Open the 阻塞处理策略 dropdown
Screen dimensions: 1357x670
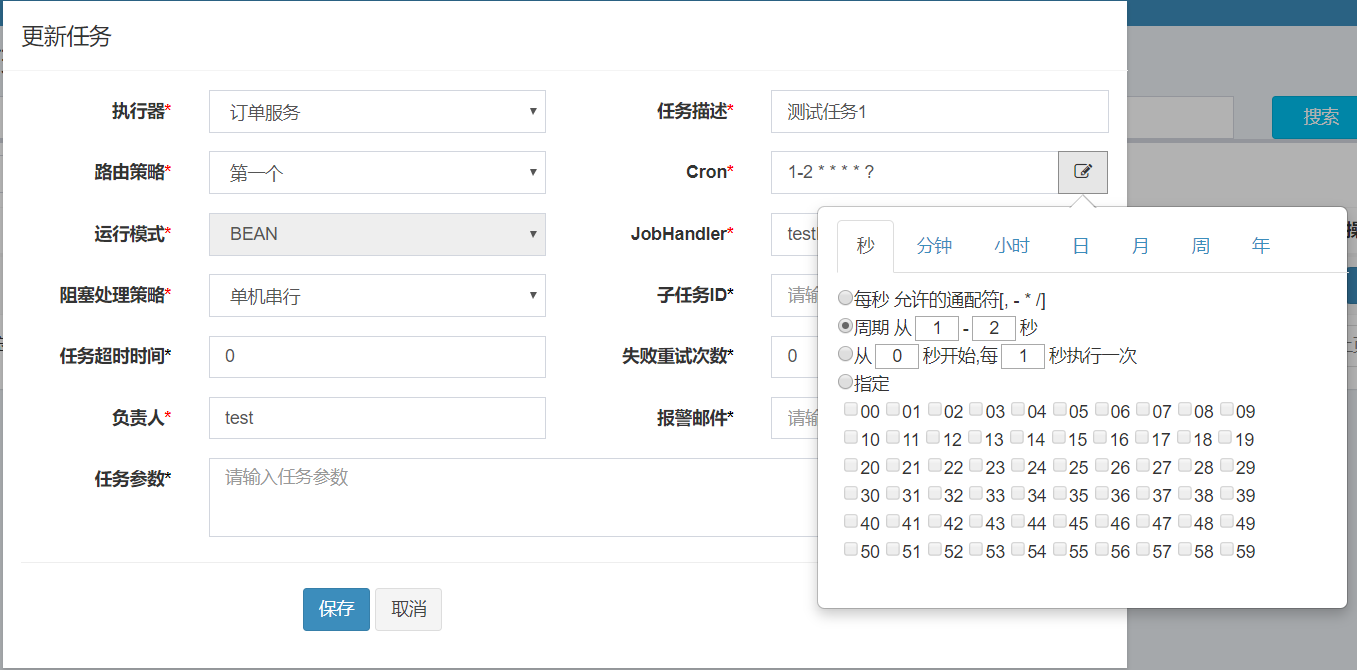point(377,295)
